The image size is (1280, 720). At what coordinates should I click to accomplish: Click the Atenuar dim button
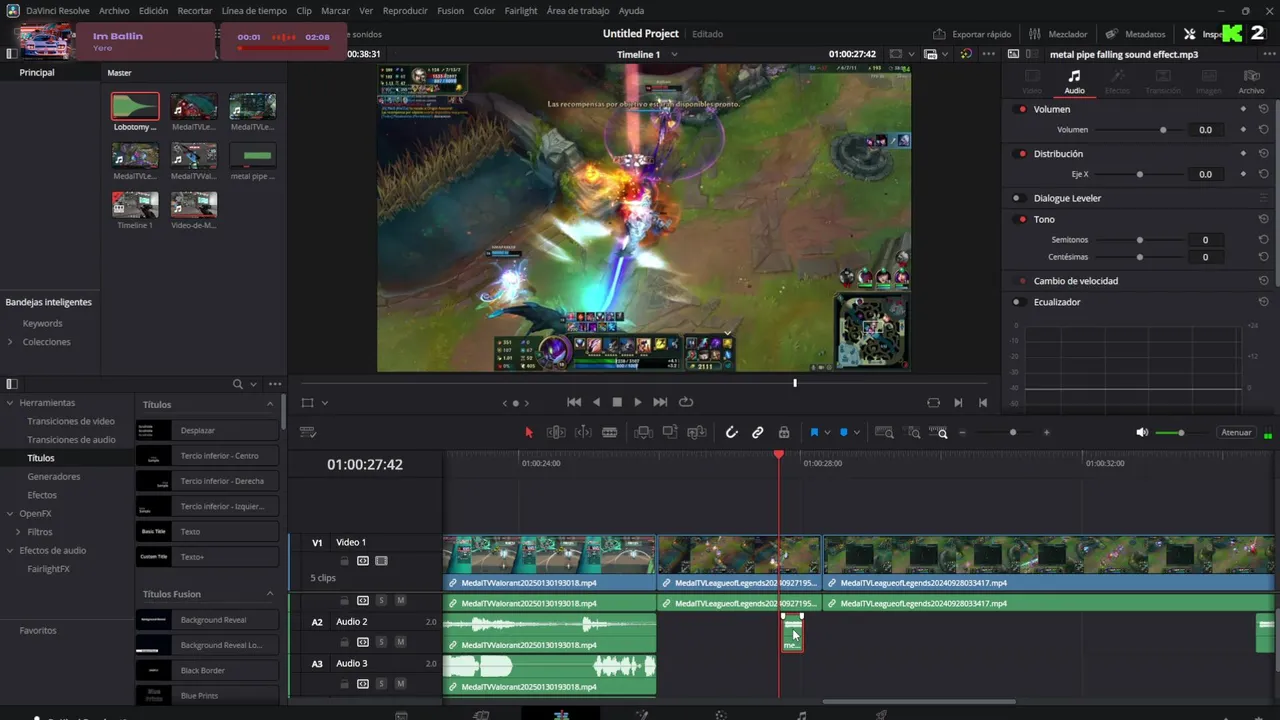tap(1236, 433)
